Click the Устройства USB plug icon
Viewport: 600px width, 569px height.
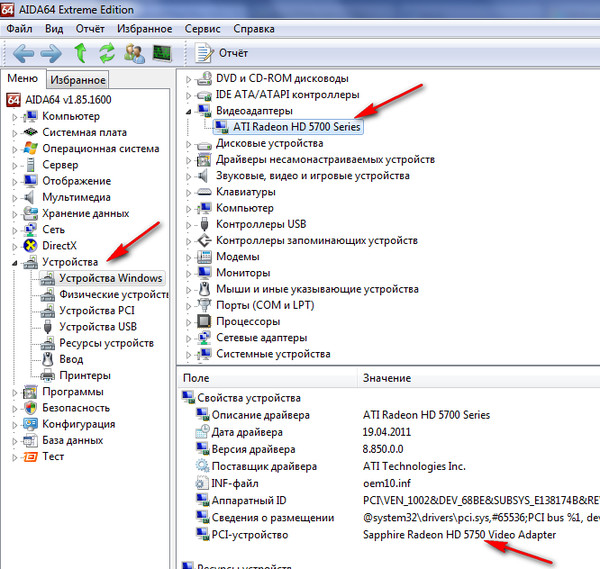tap(47, 327)
